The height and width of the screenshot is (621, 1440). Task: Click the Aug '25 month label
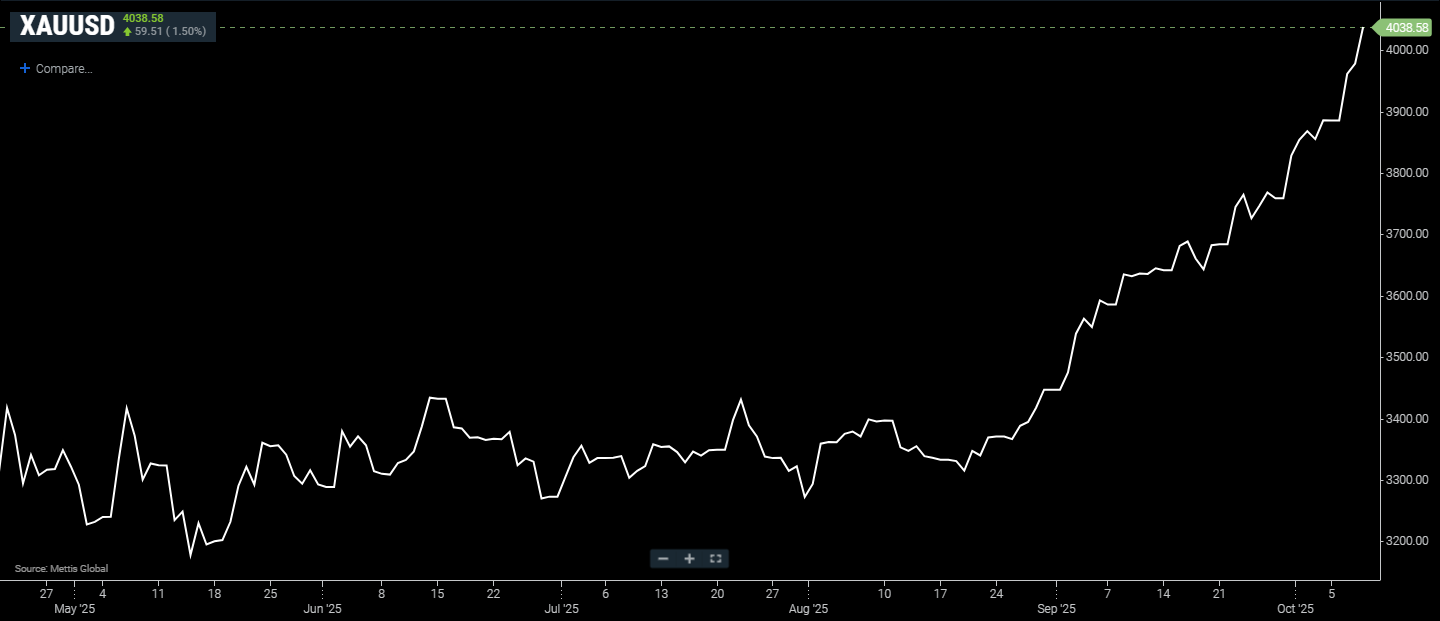point(808,609)
